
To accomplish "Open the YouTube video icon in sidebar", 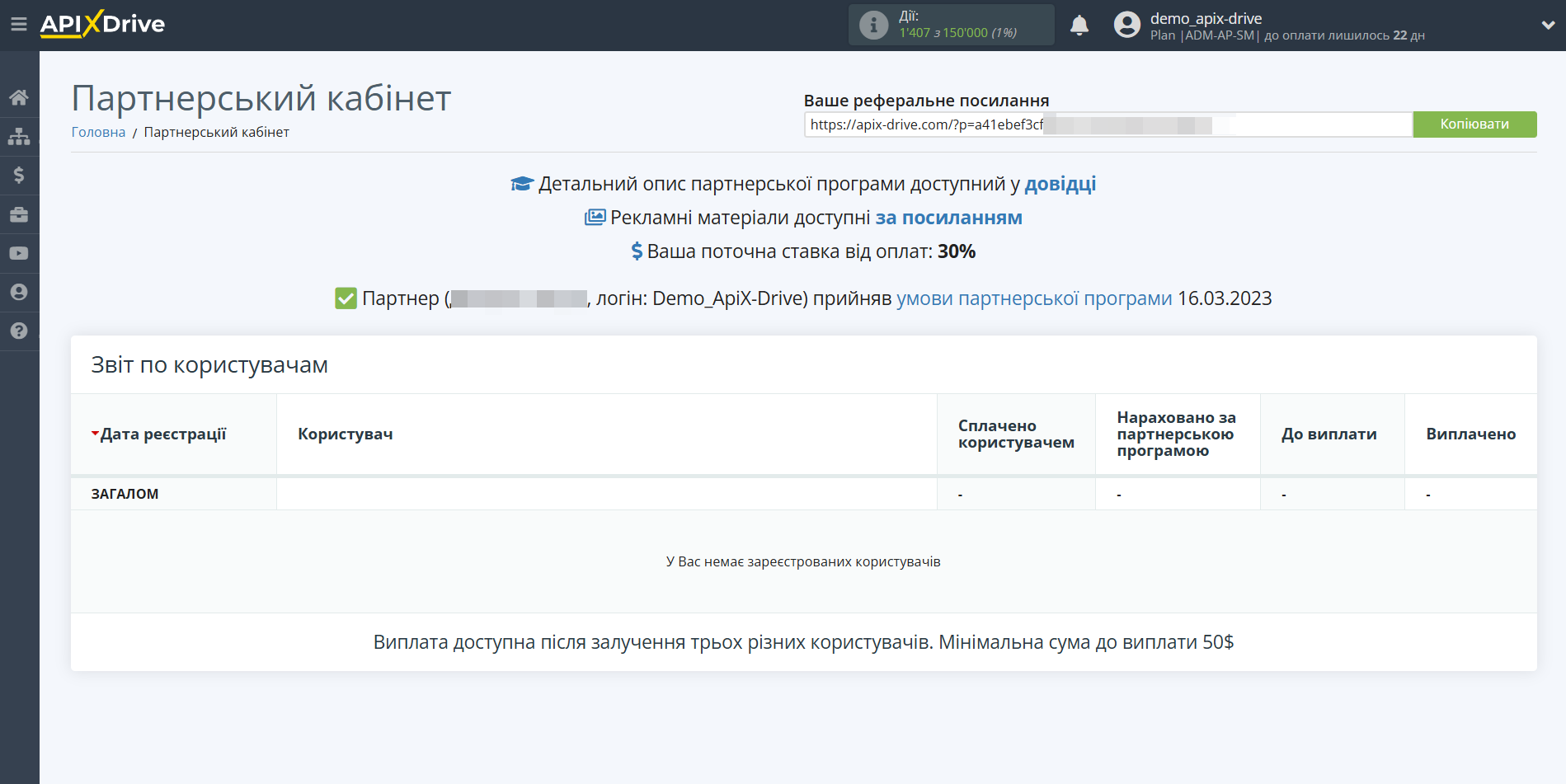I will [19, 253].
